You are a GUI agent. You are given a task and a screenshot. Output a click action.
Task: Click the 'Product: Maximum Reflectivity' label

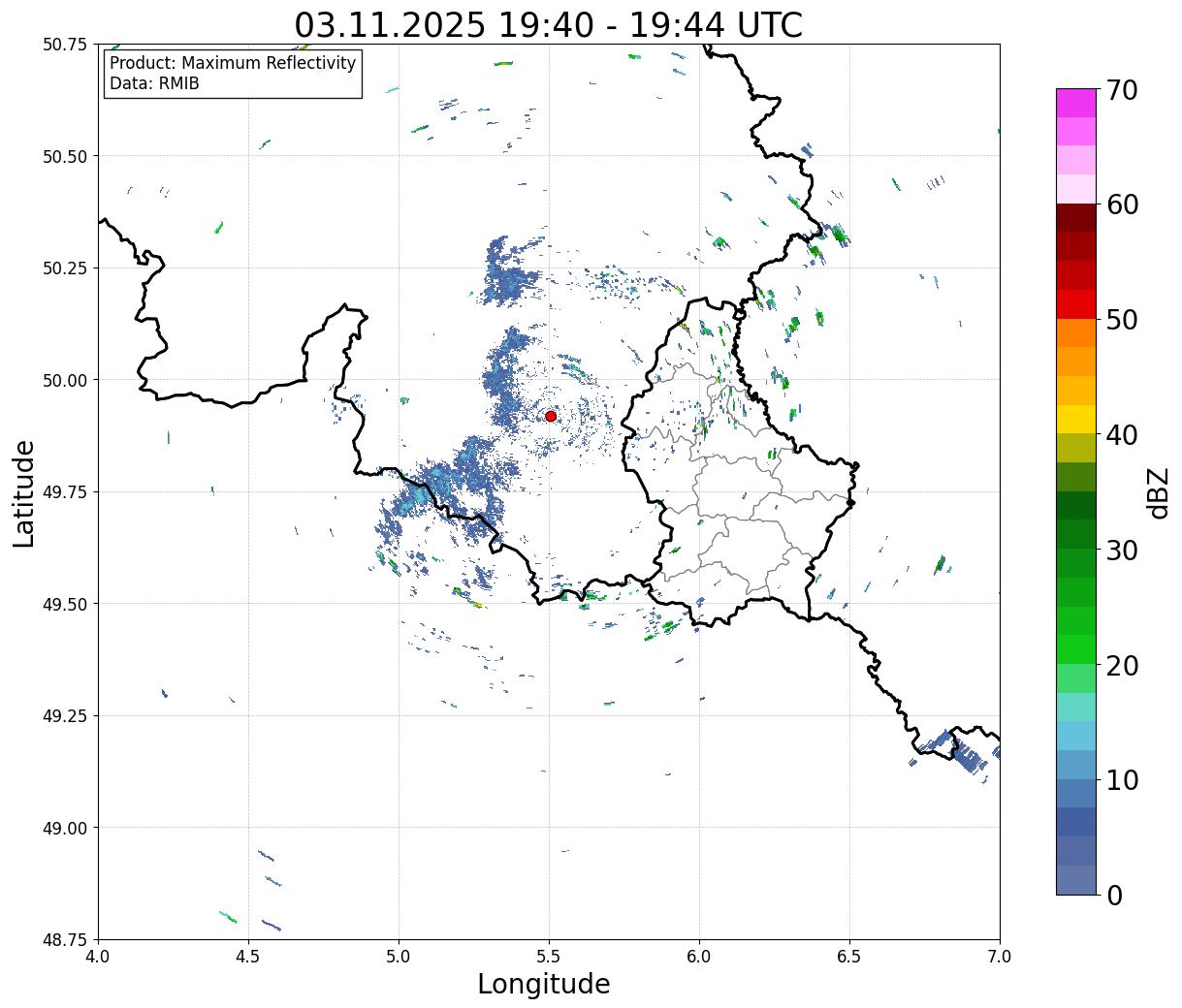click(x=233, y=63)
